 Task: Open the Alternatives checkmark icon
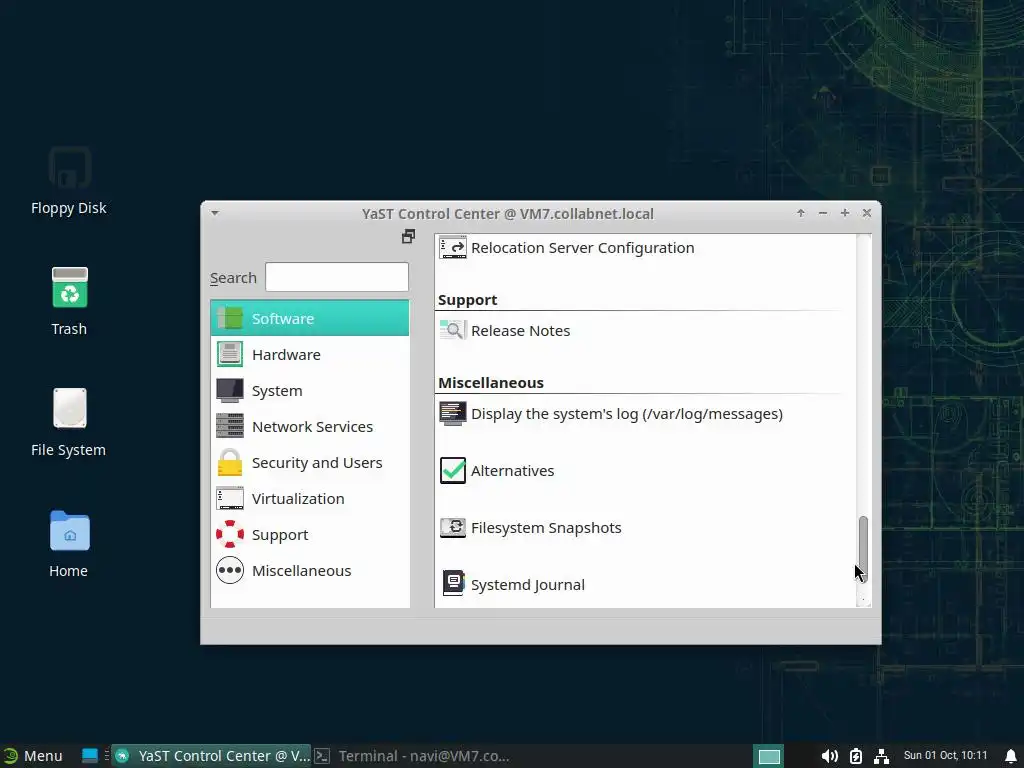pos(453,470)
